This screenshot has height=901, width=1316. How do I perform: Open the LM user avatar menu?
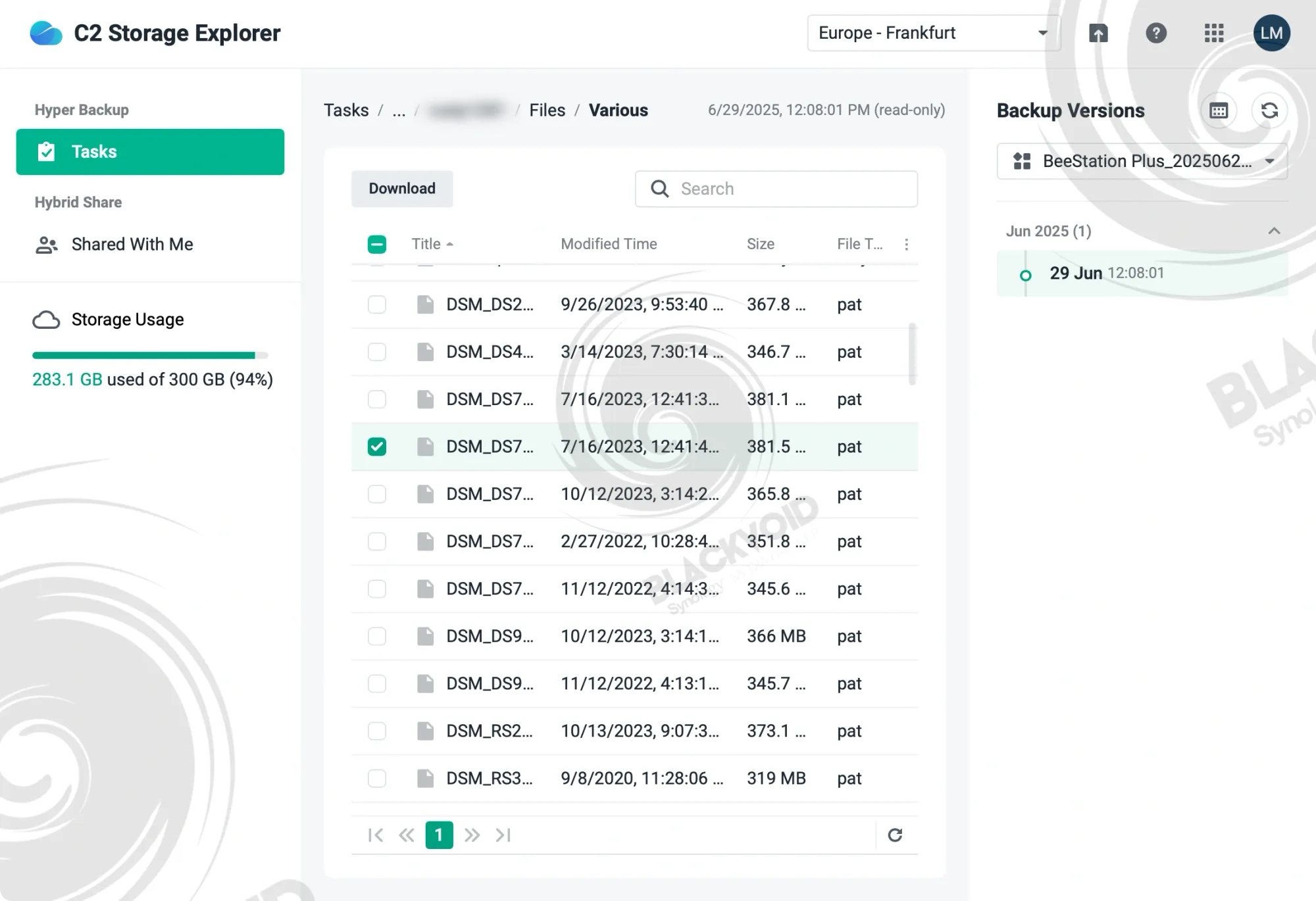point(1271,33)
